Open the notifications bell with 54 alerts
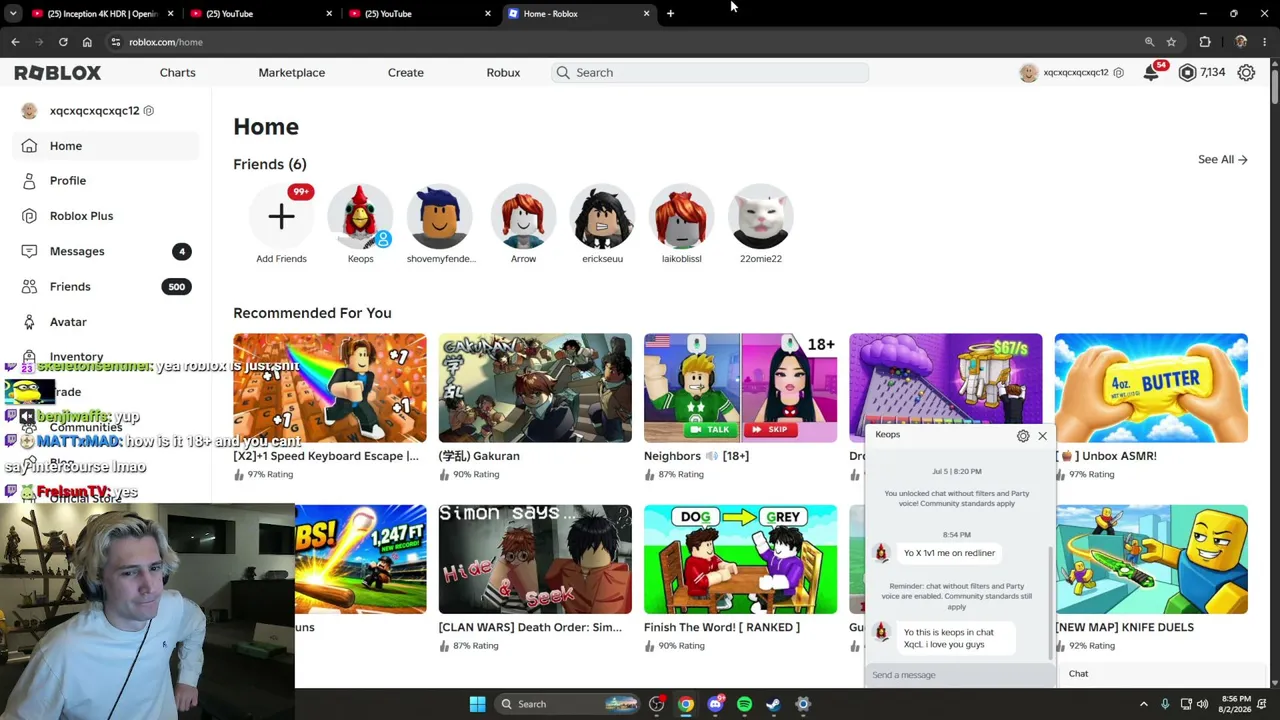This screenshot has height=720, width=1280. (x=1152, y=73)
